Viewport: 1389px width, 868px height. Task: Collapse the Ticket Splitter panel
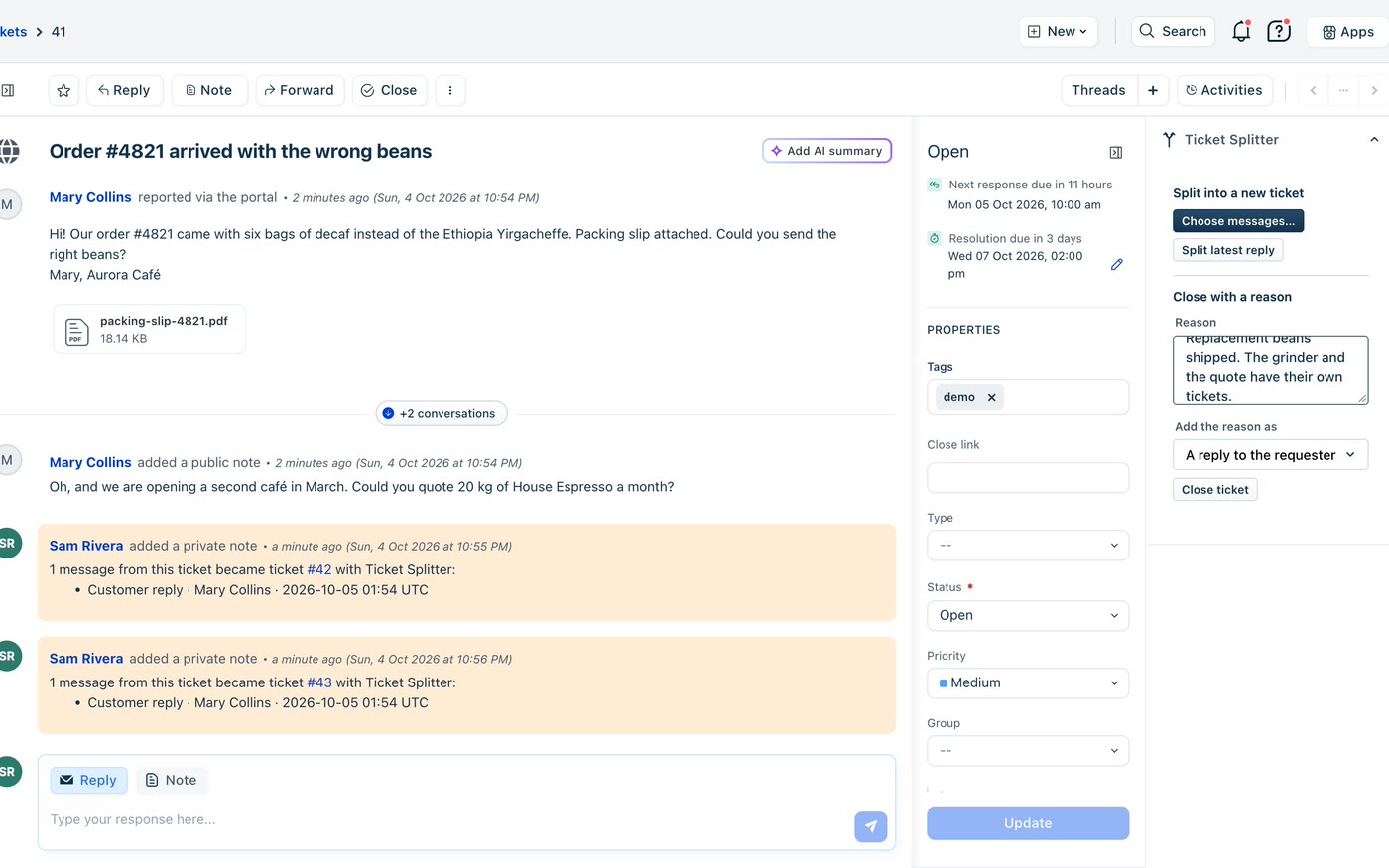pyautogui.click(x=1374, y=140)
